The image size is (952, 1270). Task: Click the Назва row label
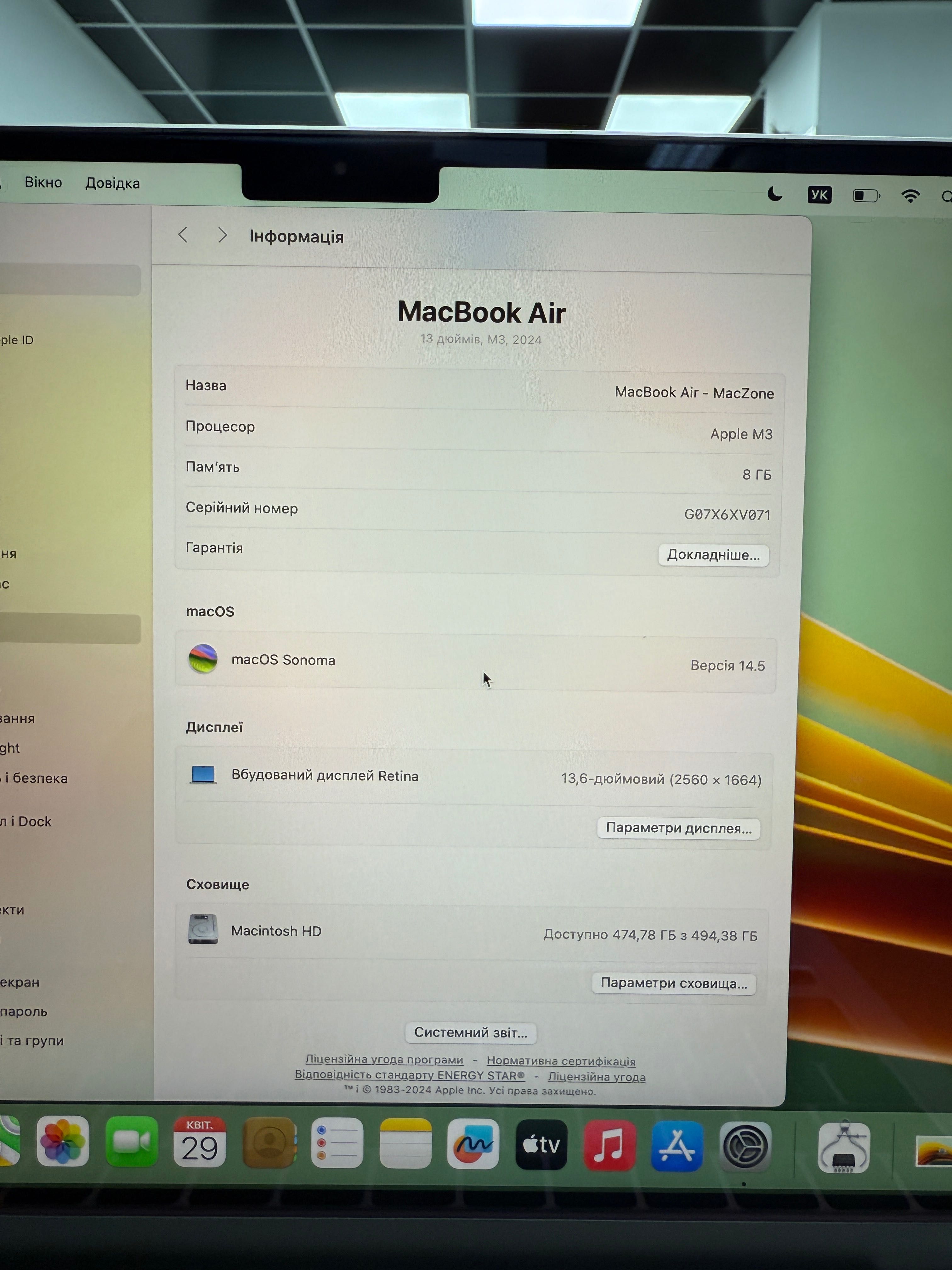coord(206,385)
